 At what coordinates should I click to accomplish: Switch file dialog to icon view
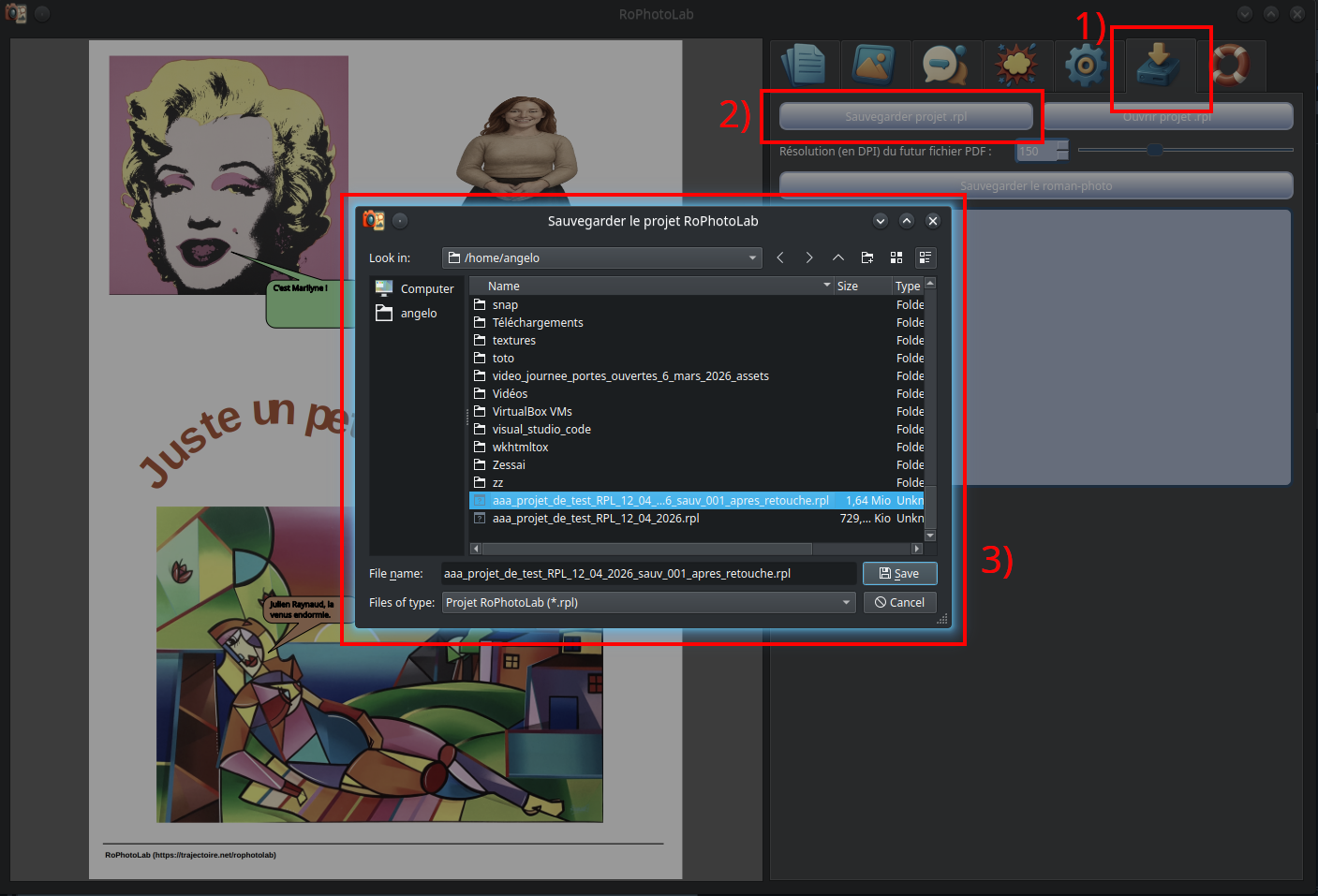tap(896, 257)
